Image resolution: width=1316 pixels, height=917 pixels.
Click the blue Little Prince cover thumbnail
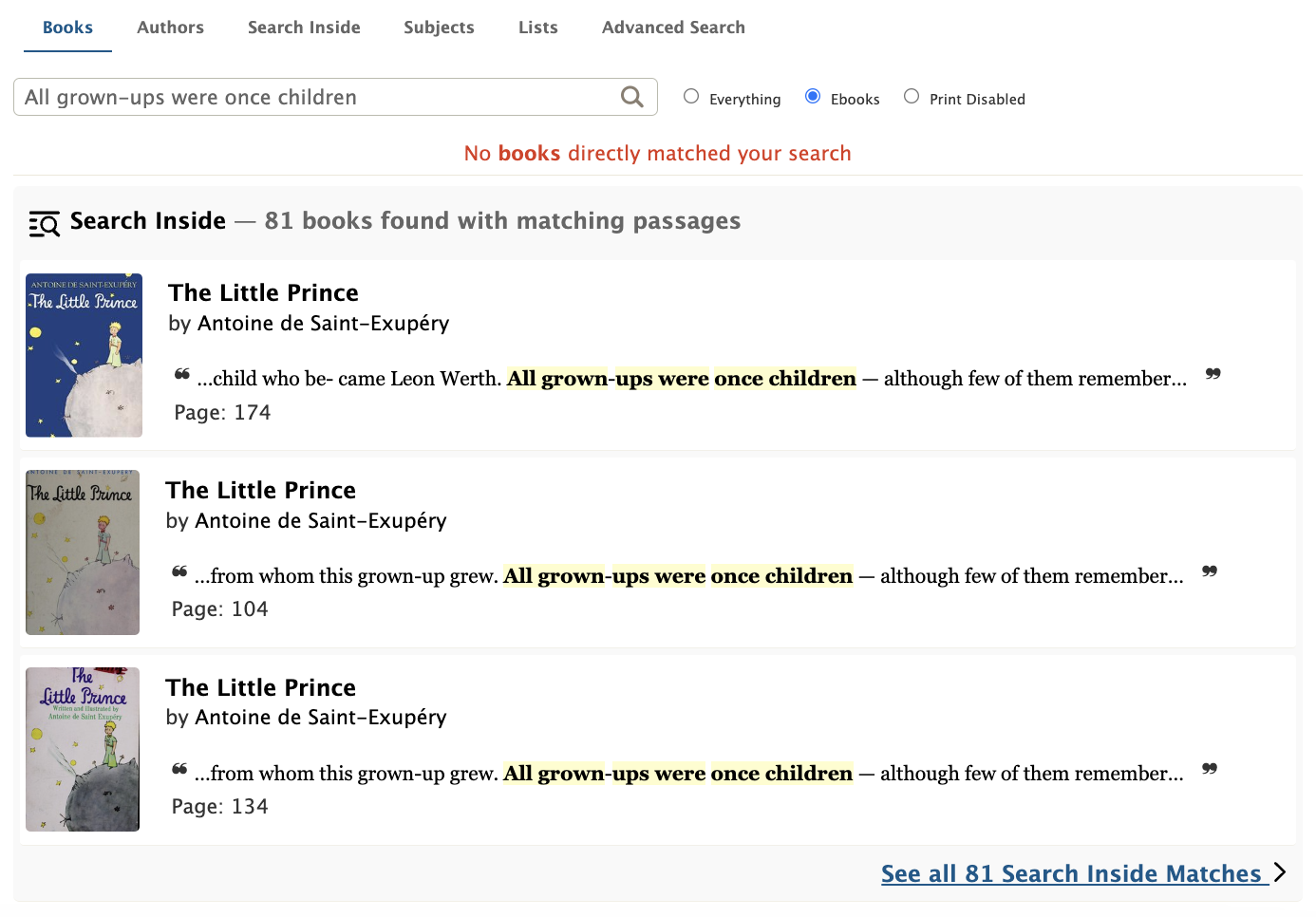click(84, 355)
